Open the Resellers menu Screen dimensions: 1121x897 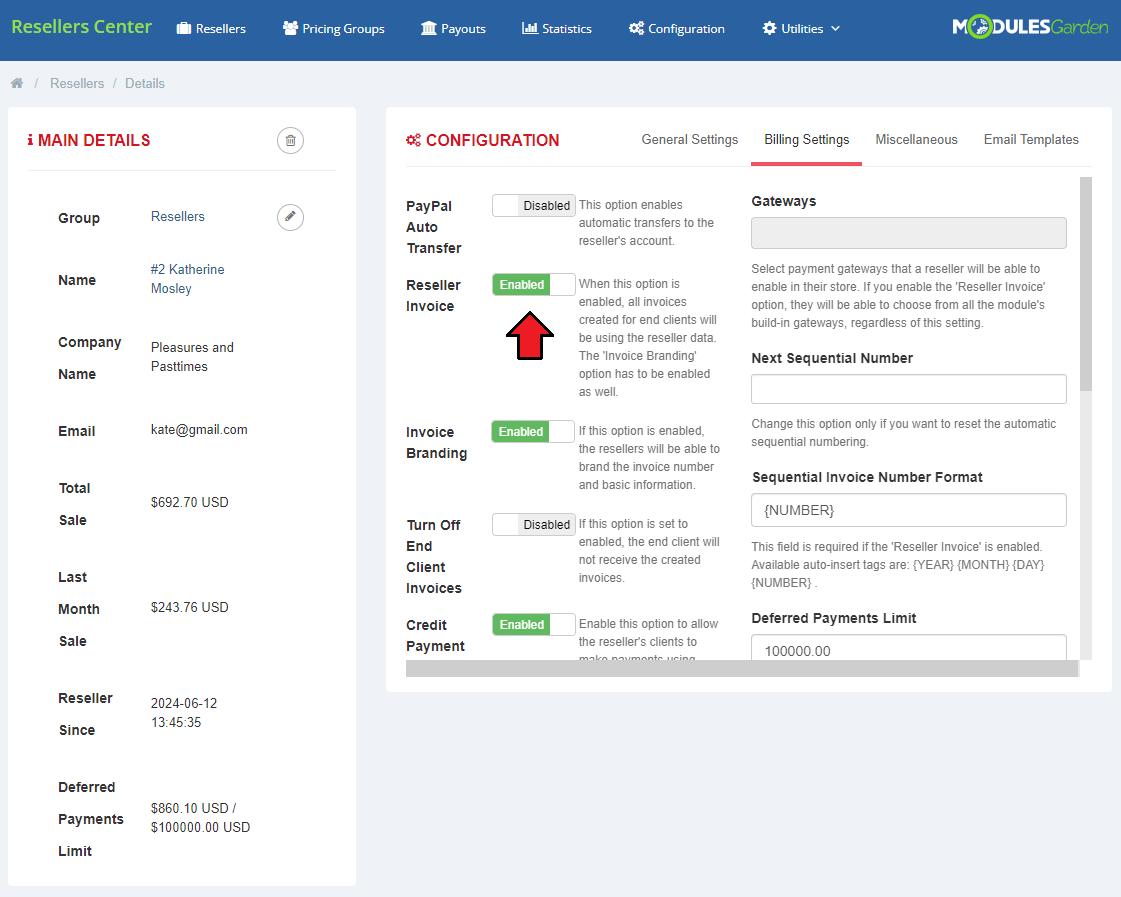click(x=211, y=29)
